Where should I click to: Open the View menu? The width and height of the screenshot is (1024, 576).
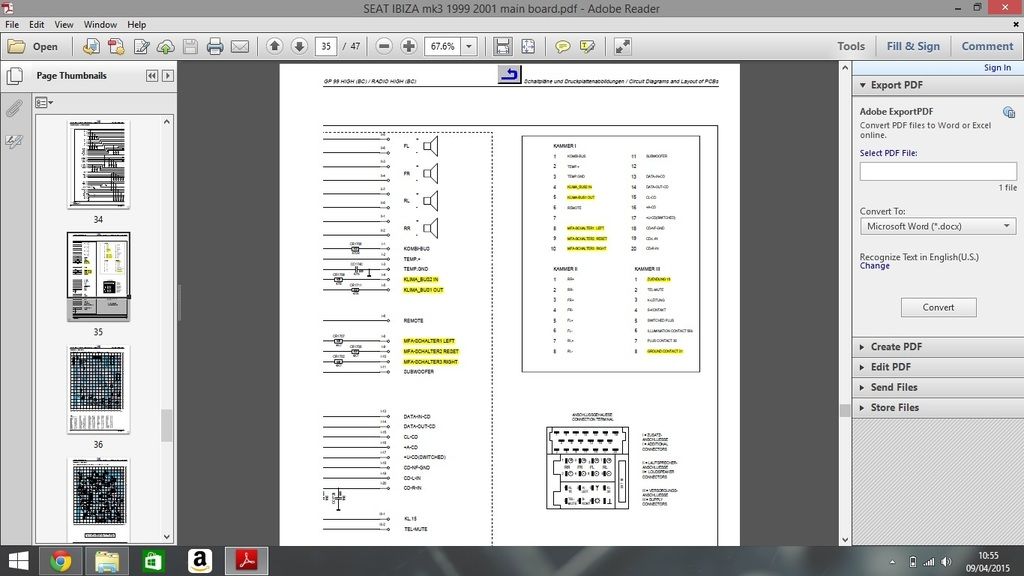[63, 24]
